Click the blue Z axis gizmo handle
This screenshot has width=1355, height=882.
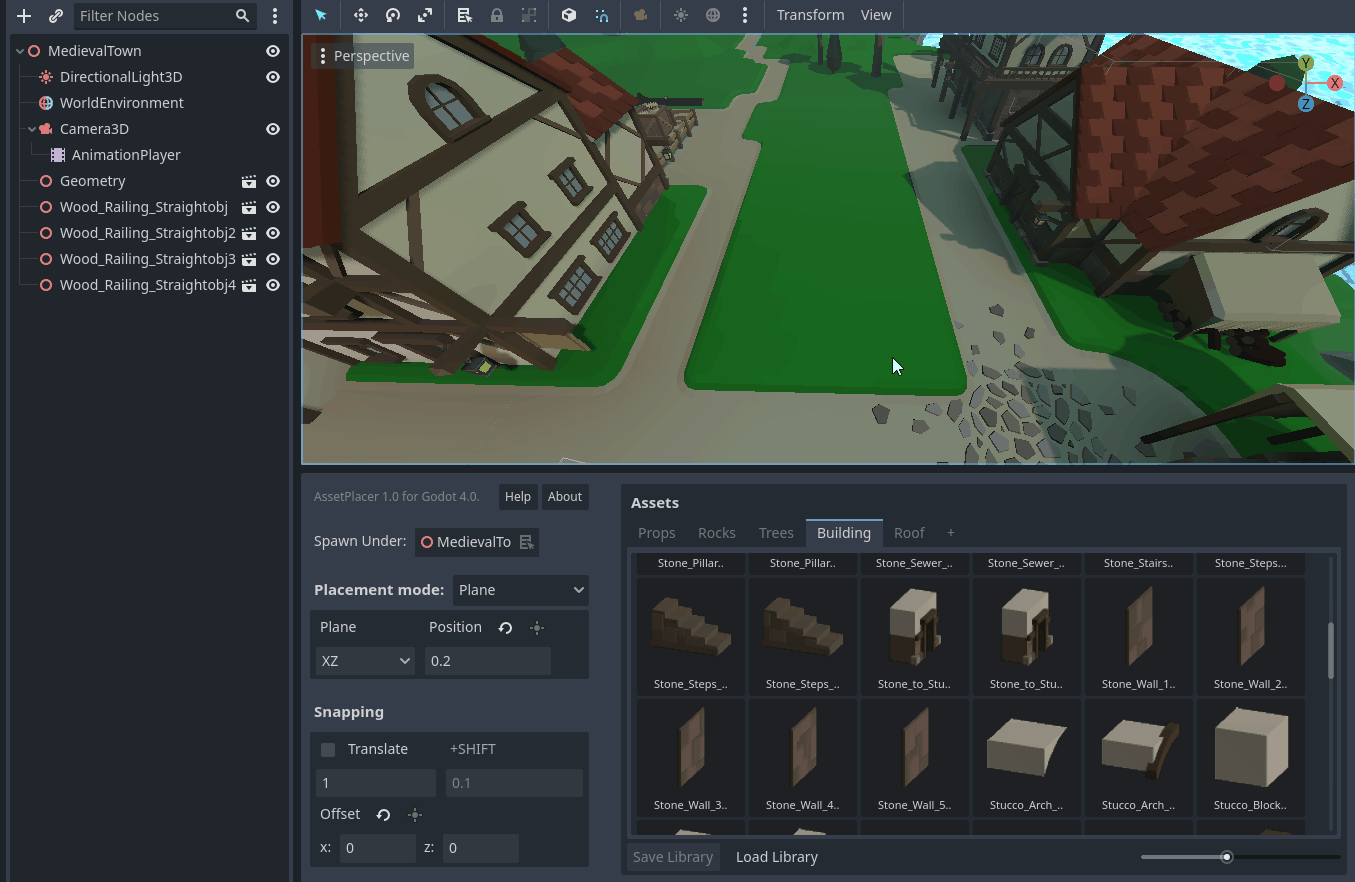pos(1306,104)
